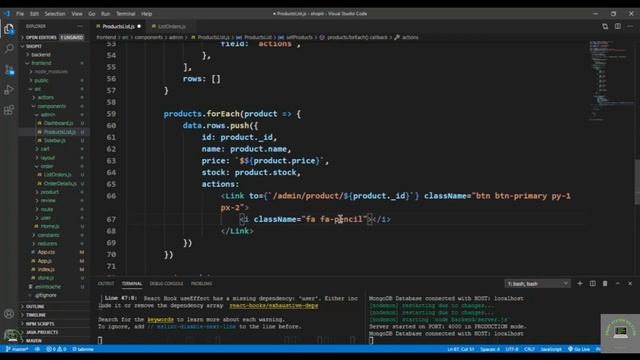Open store.js file in explorer
The height and width of the screenshot is (360, 640).
pos(45,278)
